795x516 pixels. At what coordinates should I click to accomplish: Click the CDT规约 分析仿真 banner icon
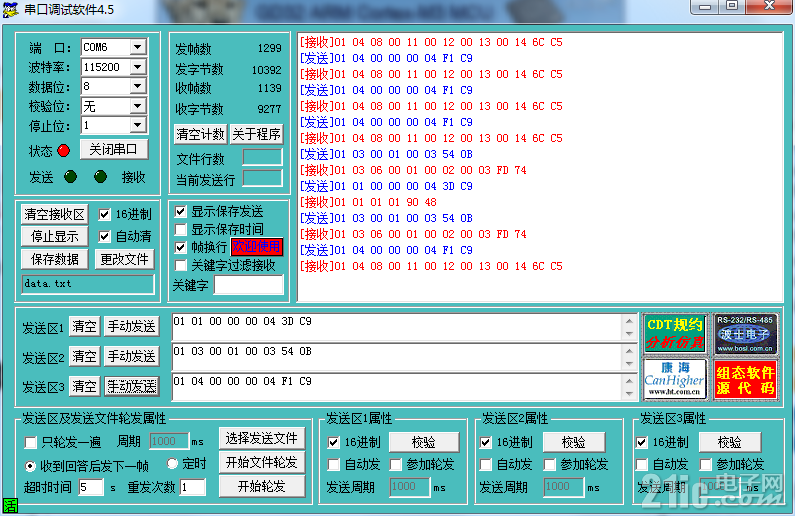point(675,333)
